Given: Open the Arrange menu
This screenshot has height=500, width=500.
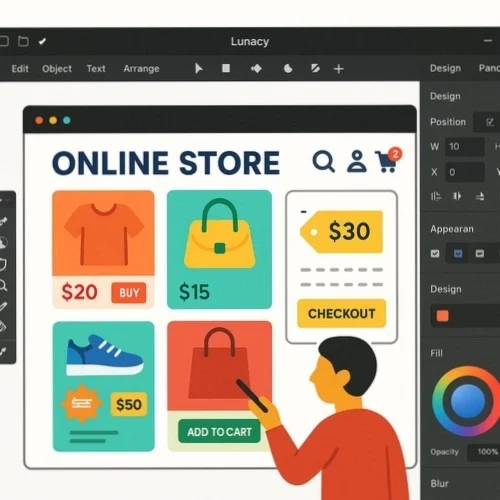Looking at the screenshot, I should click(x=141, y=69).
